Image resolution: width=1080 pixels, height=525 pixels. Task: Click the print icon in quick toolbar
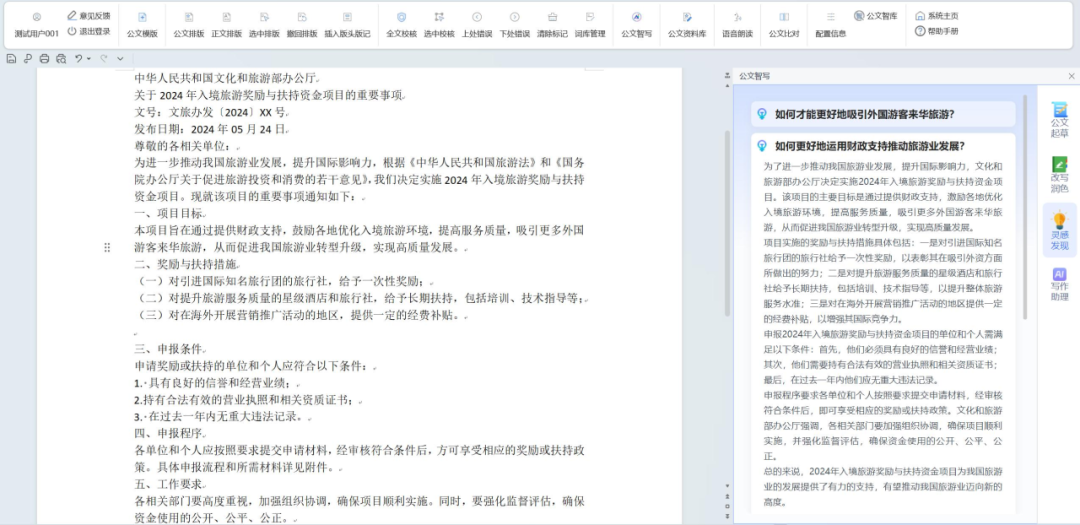pyautogui.click(x=45, y=59)
